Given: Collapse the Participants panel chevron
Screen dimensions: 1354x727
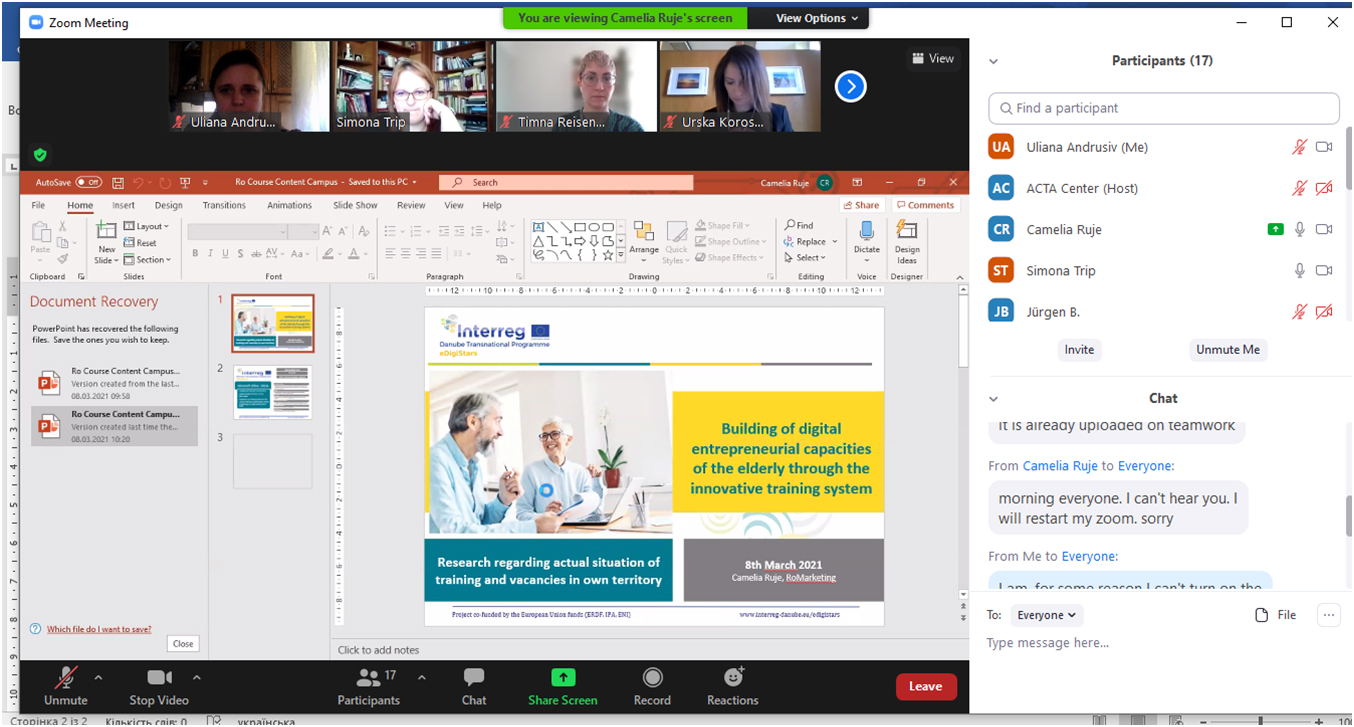Looking at the screenshot, I should click(x=993, y=61).
